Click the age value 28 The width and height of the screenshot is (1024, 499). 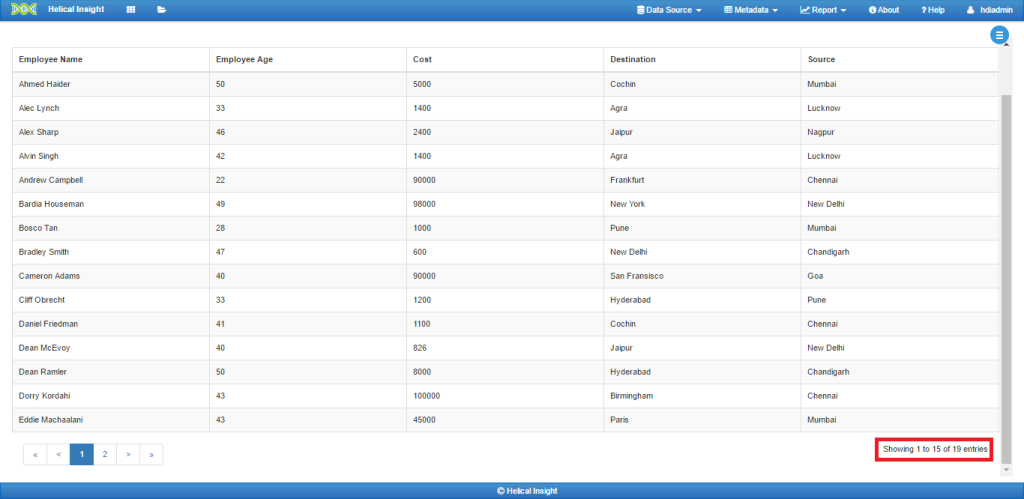pyautogui.click(x=220, y=228)
